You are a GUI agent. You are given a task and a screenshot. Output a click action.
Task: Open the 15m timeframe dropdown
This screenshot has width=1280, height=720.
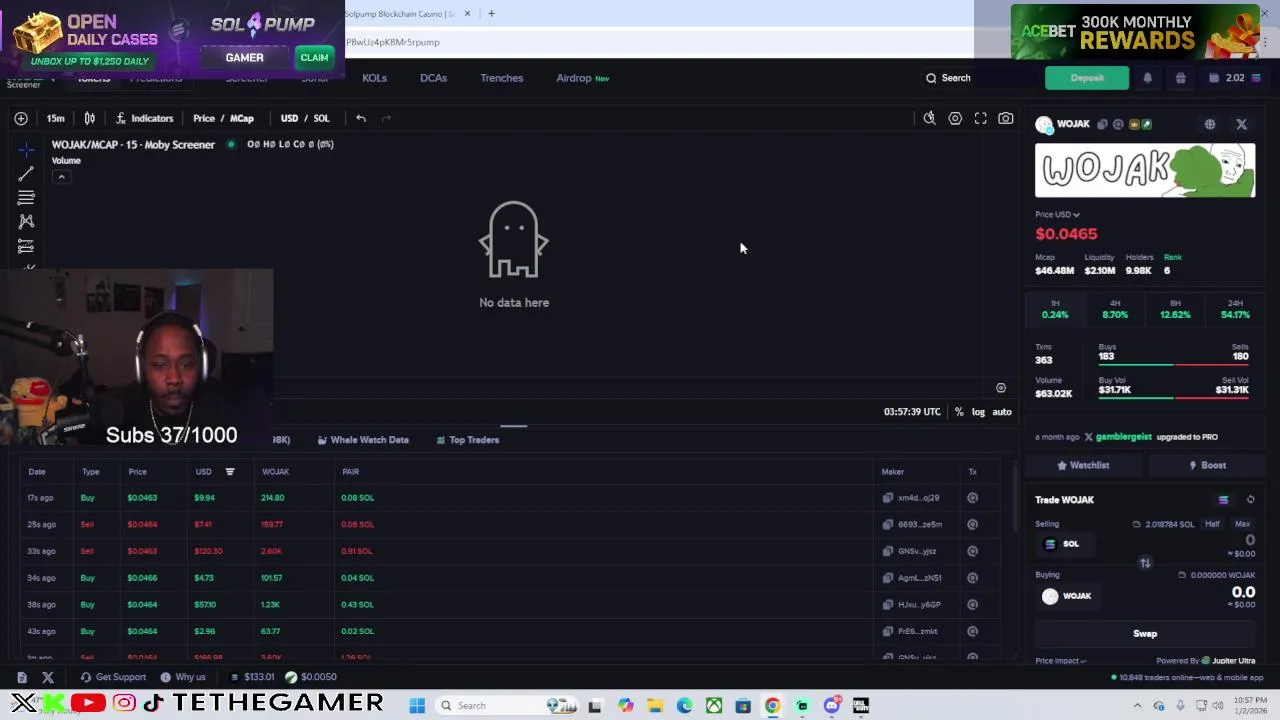pyautogui.click(x=56, y=118)
